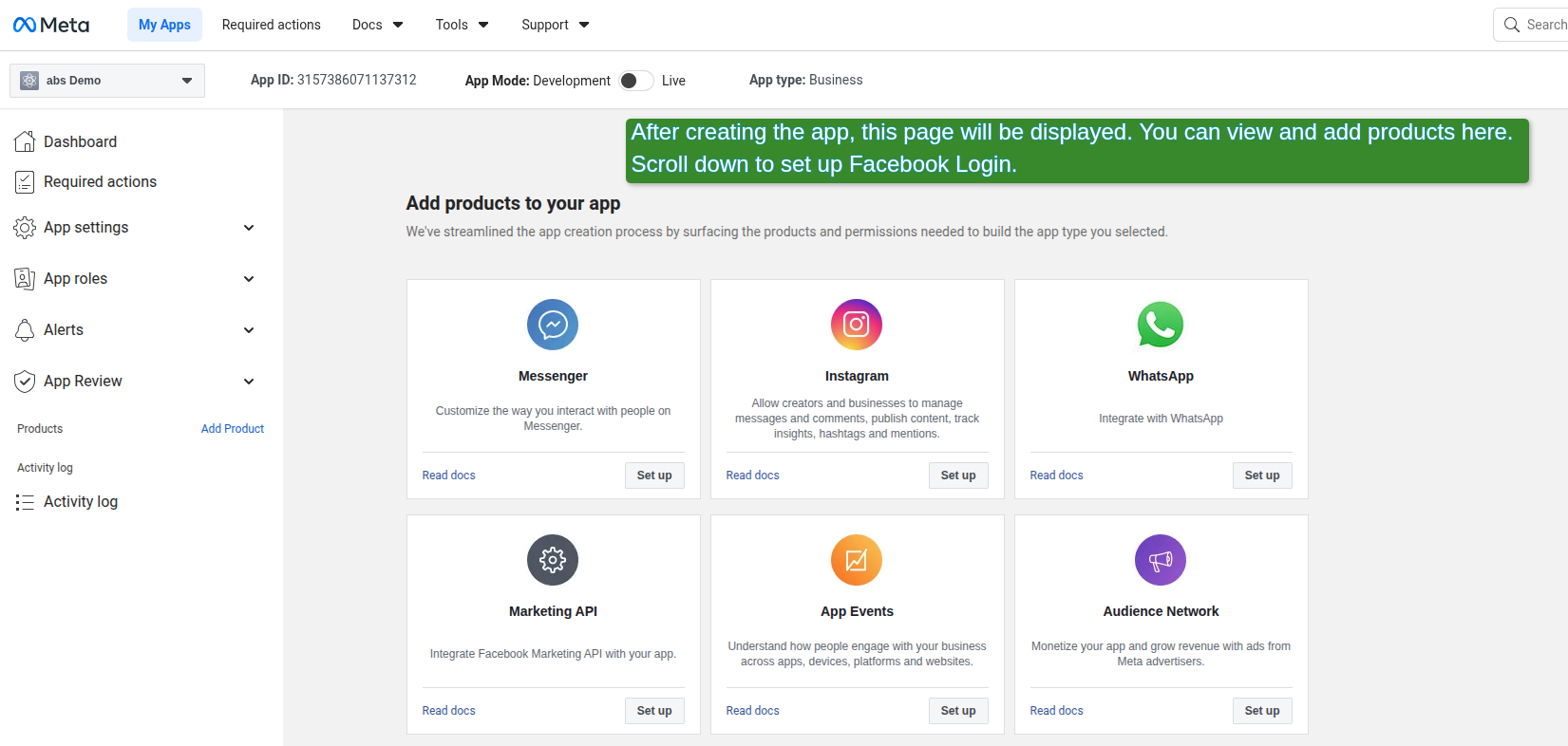Select the My Apps tab
Screen dimensions: 1568x746
click(x=164, y=25)
